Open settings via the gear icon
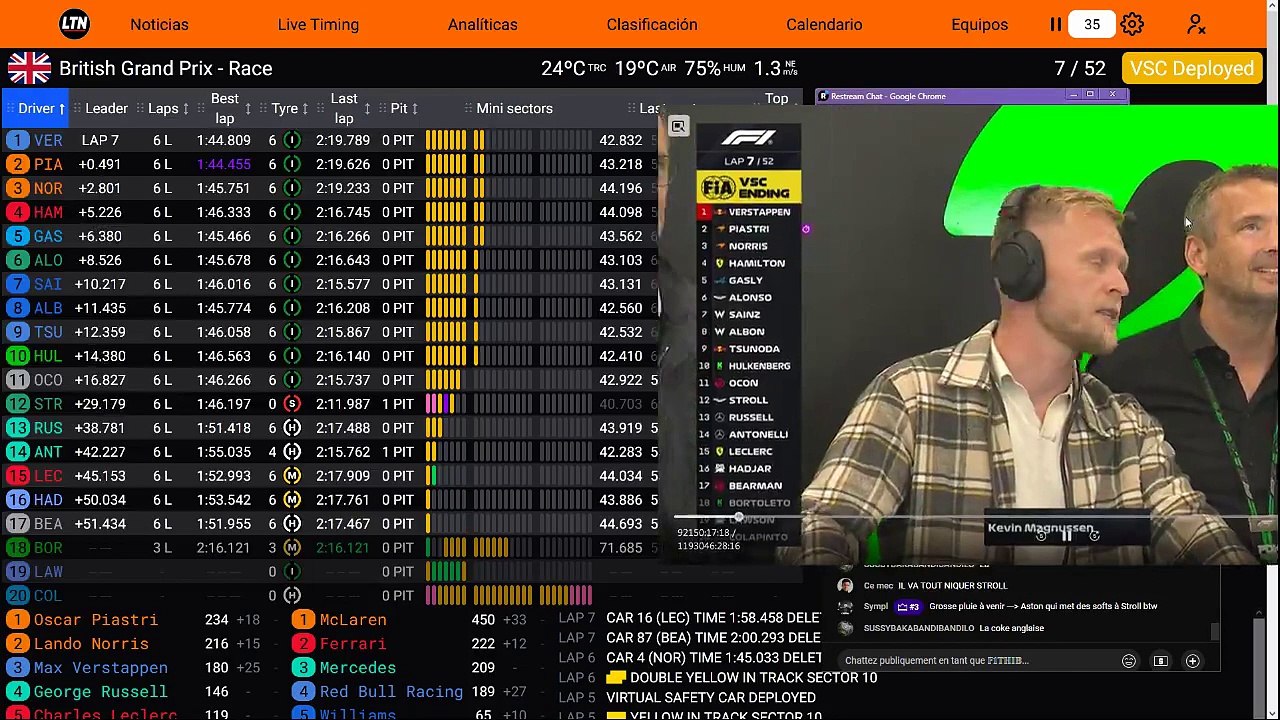1280x720 pixels. coord(1132,24)
